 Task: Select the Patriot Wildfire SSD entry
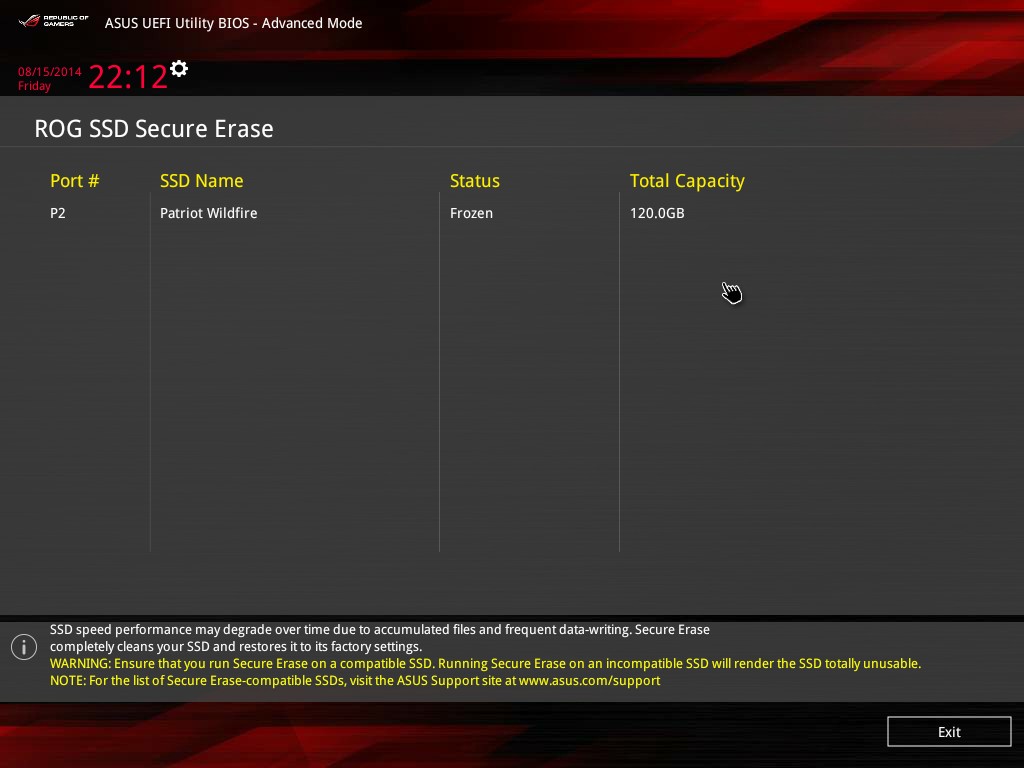point(208,213)
